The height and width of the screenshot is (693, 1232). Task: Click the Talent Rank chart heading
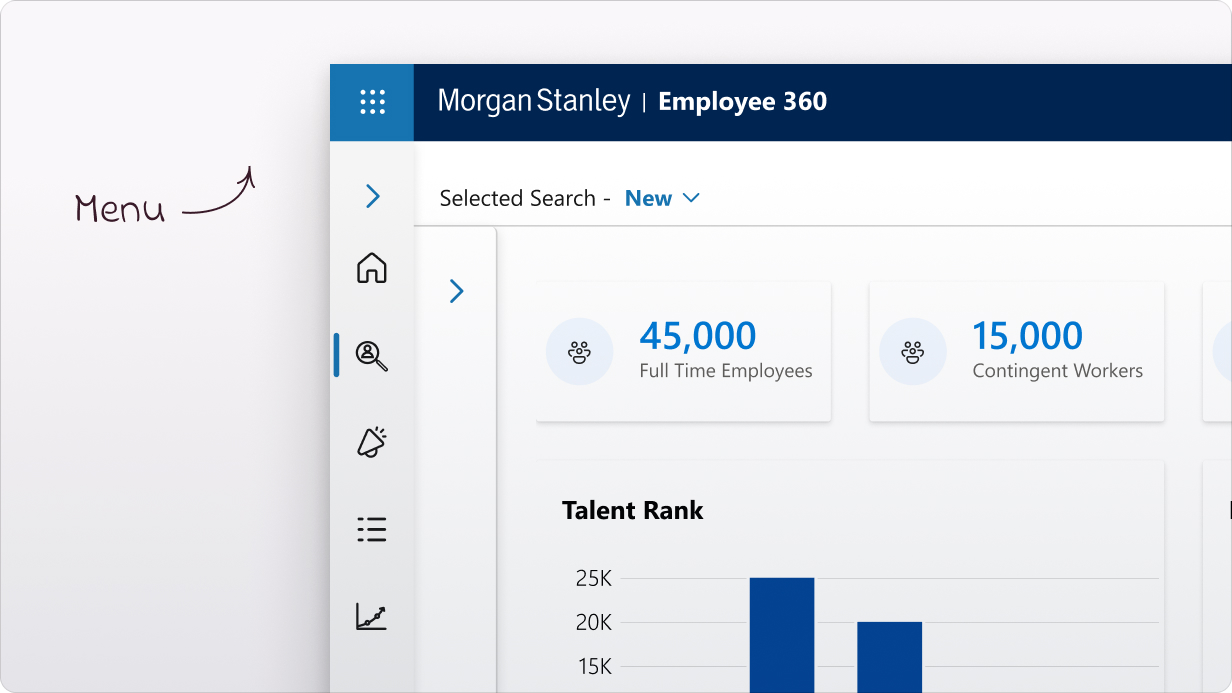[x=635, y=511]
